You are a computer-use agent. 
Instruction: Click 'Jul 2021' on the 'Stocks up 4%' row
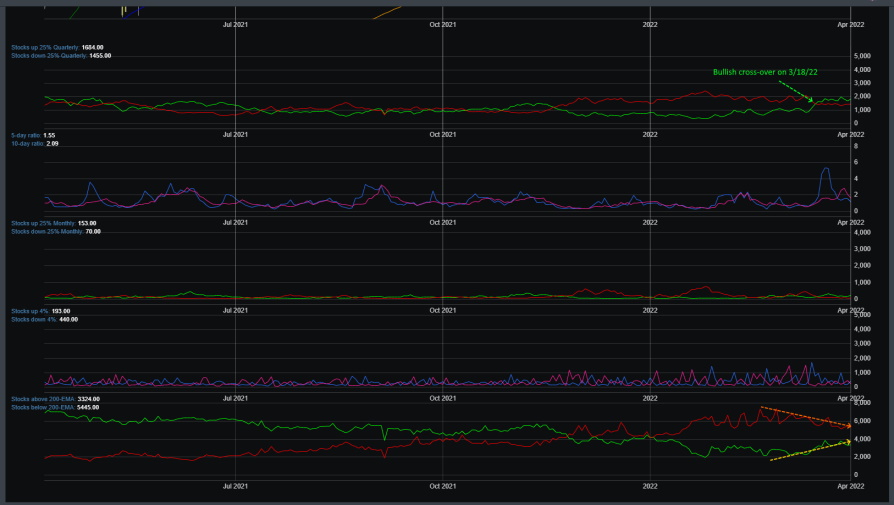(x=235, y=310)
